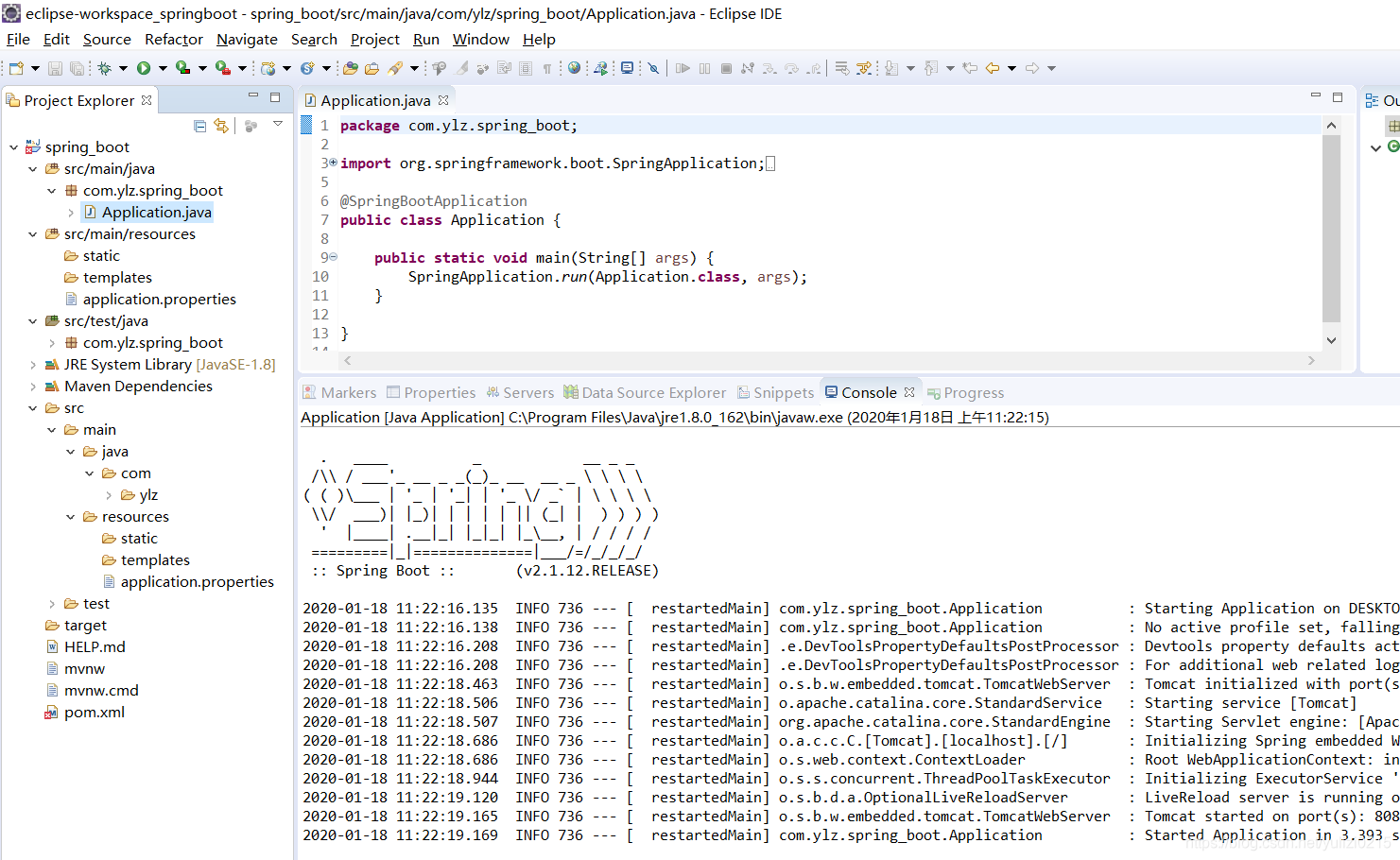
Task: Click the editor scroll down arrow
Action: coord(1331,340)
